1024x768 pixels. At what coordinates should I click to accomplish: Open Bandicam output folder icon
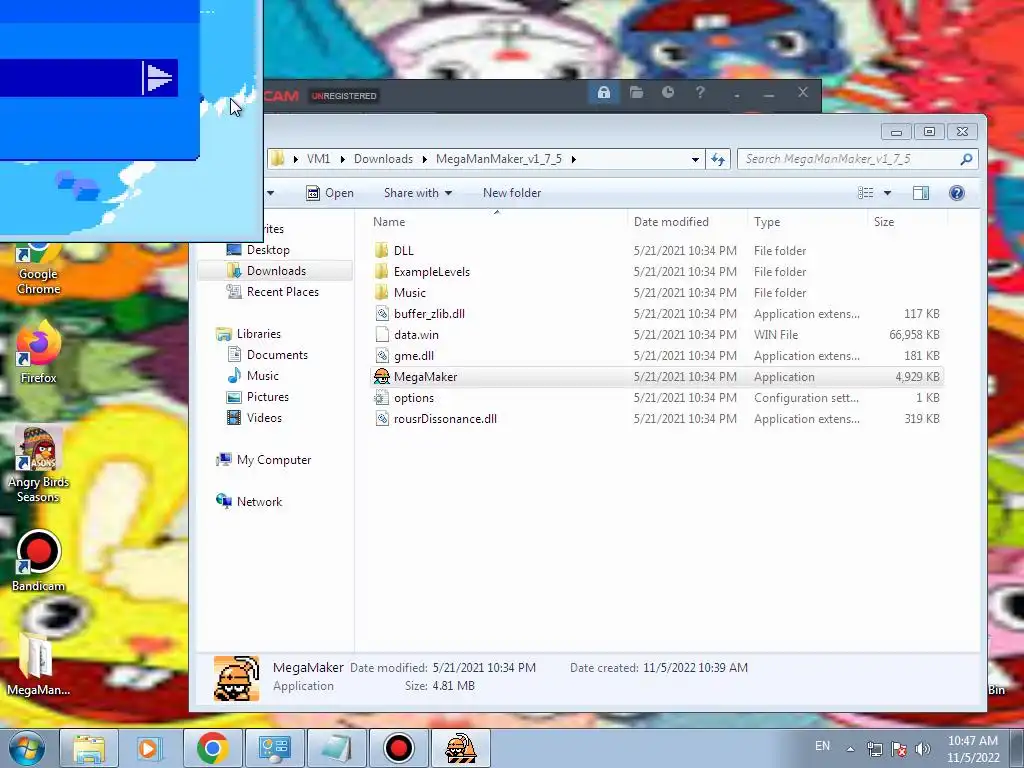636,93
